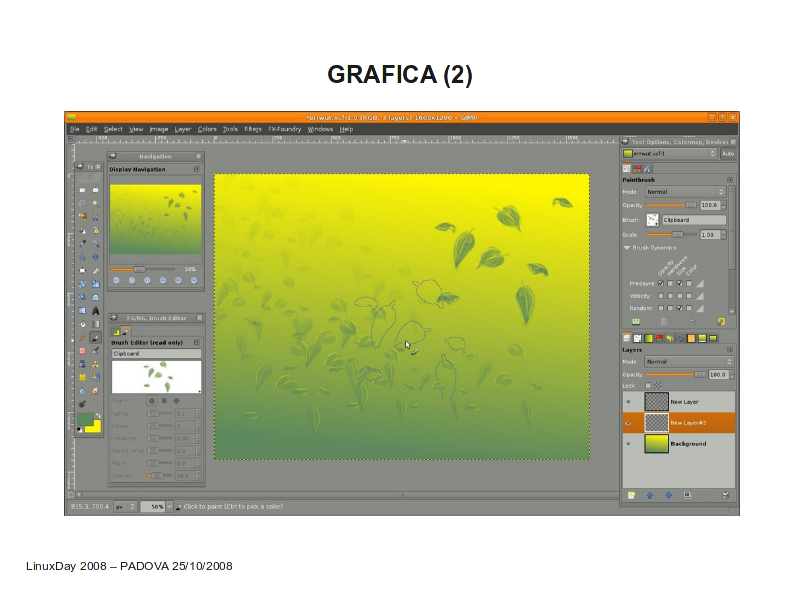Duplicate the layer using the duplicate icon
The height and width of the screenshot is (600, 800).
tap(686, 495)
